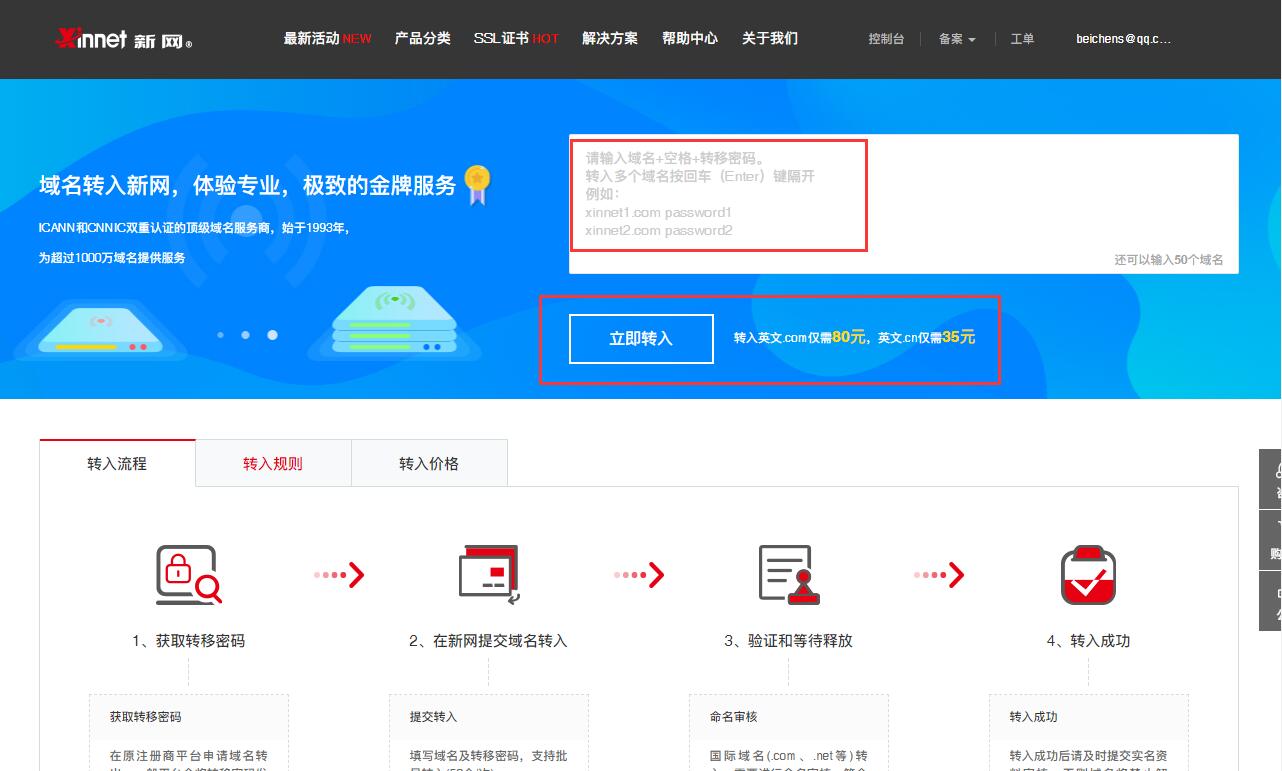Switch to the 转入规则 tab
This screenshot has width=1282, height=771.
[x=273, y=463]
